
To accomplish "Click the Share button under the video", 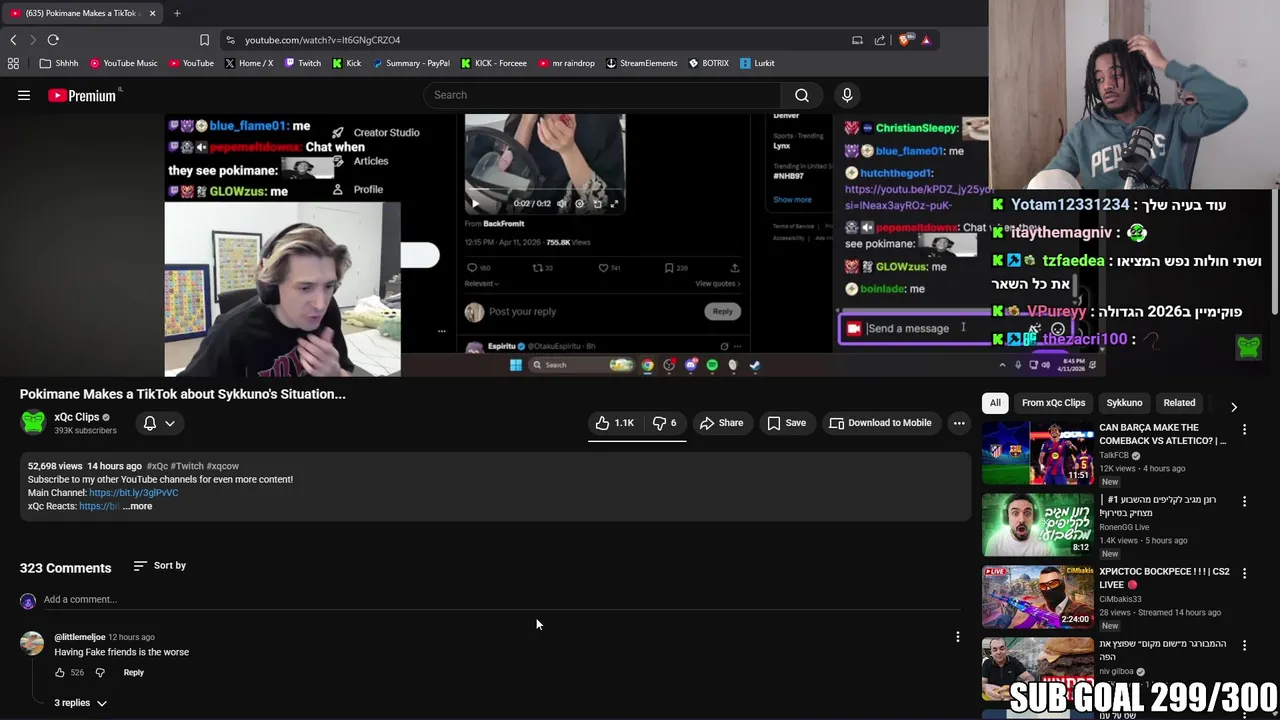I will point(721,423).
